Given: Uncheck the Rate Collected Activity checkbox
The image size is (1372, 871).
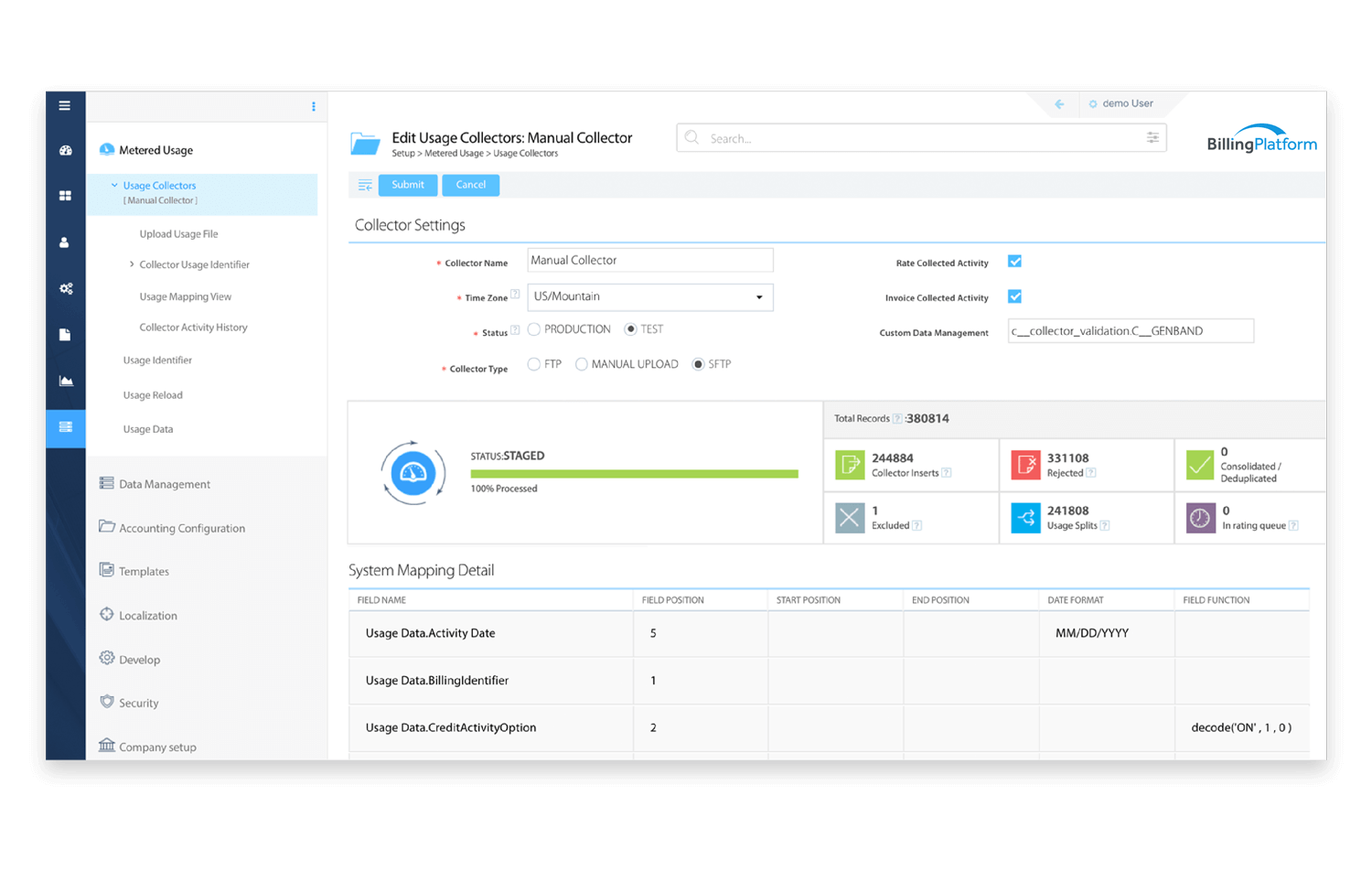Looking at the screenshot, I should pos(1014,262).
